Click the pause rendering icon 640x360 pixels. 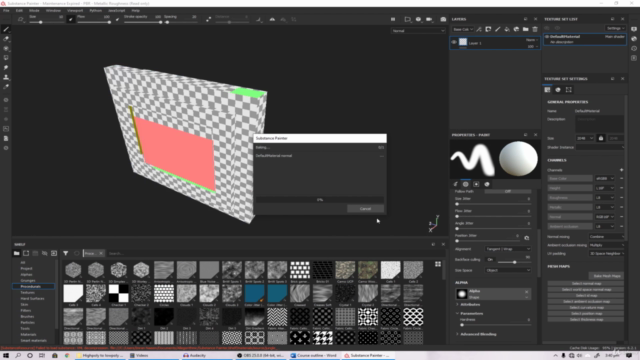(x=393, y=19)
